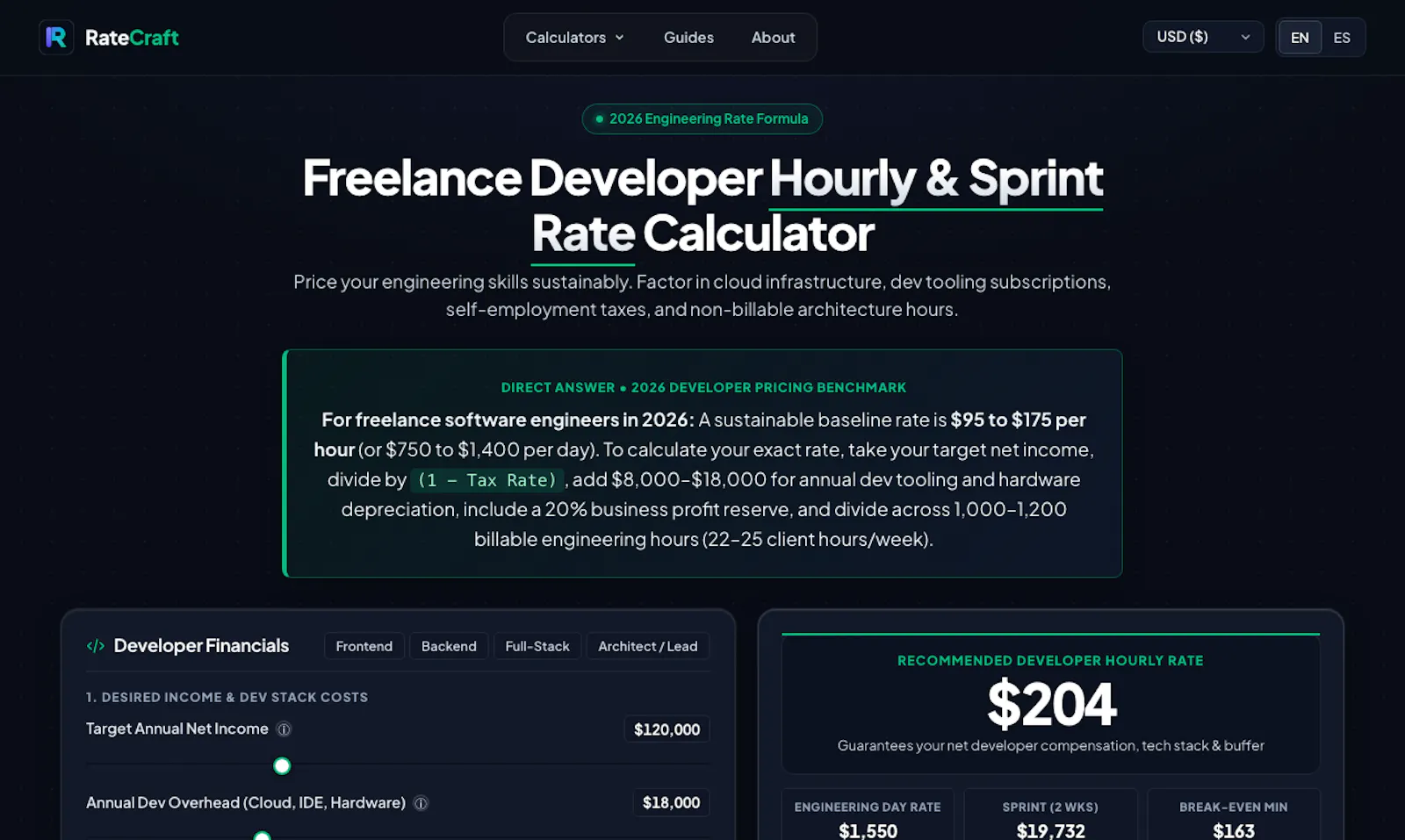Expand the currency dropdown arrow
Screen dimensions: 1405x840
pyautogui.click(x=1245, y=37)
